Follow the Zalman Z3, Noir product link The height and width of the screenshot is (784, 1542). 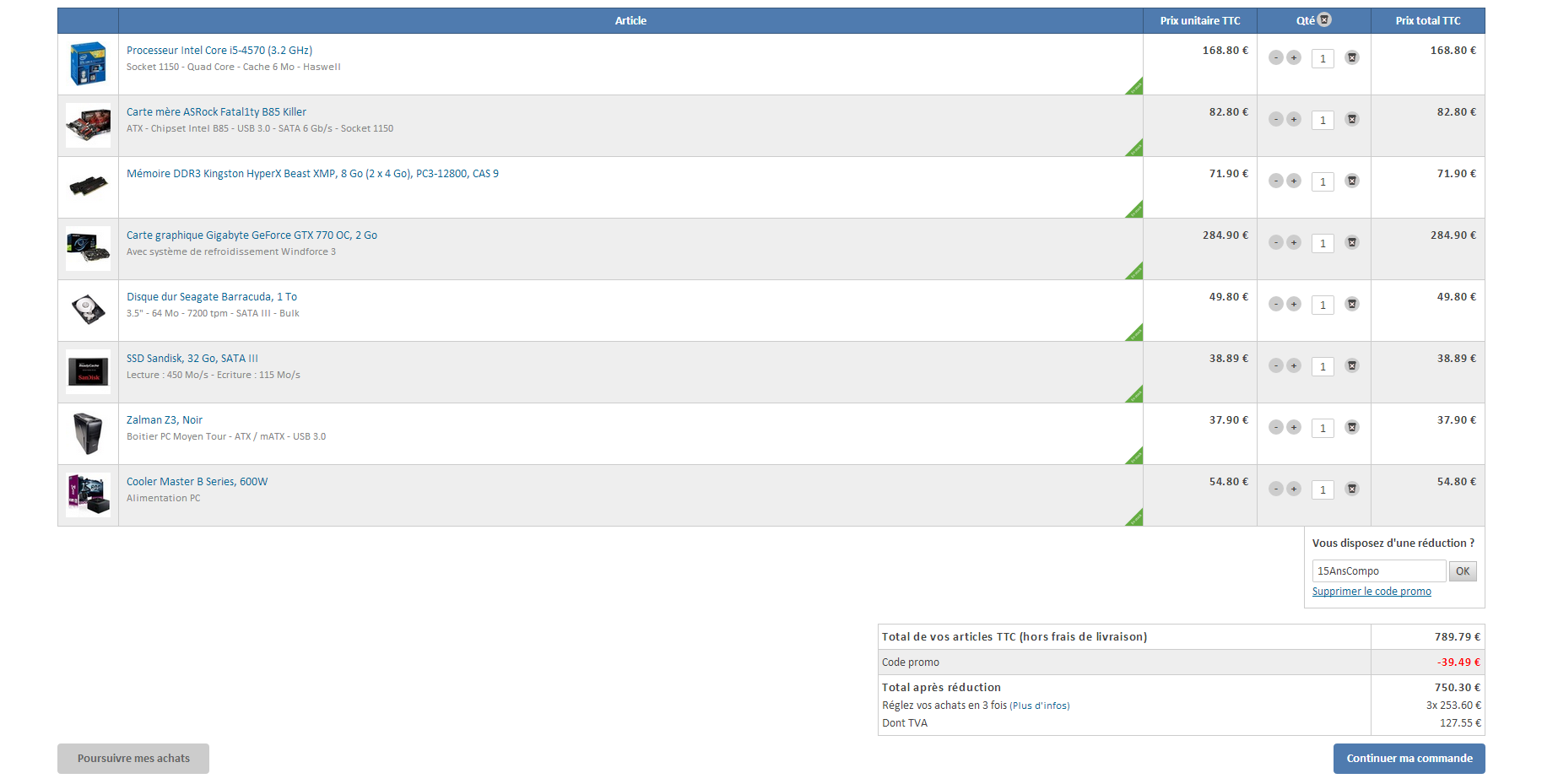[x=165, y=420]
